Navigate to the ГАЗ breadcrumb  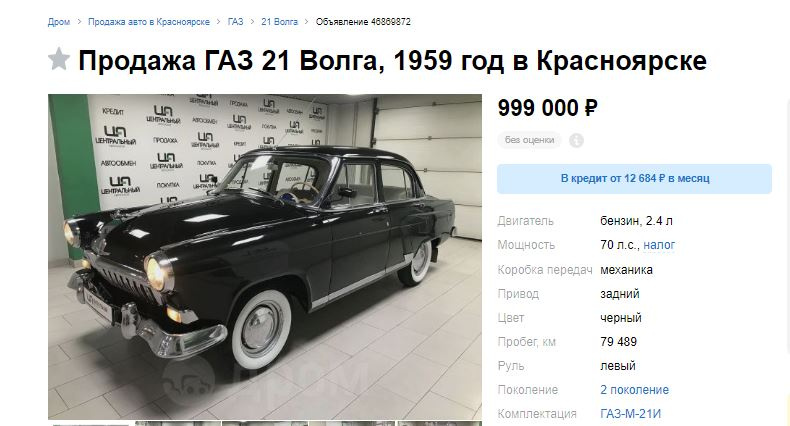click(x=235, y=22)
